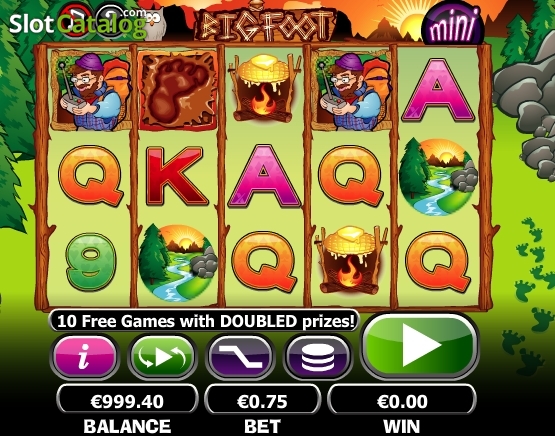Image resolution: width=555 pixels, height=436 pixels.
Task: Click the €0.00 win display
Action: tap(402, 401)
